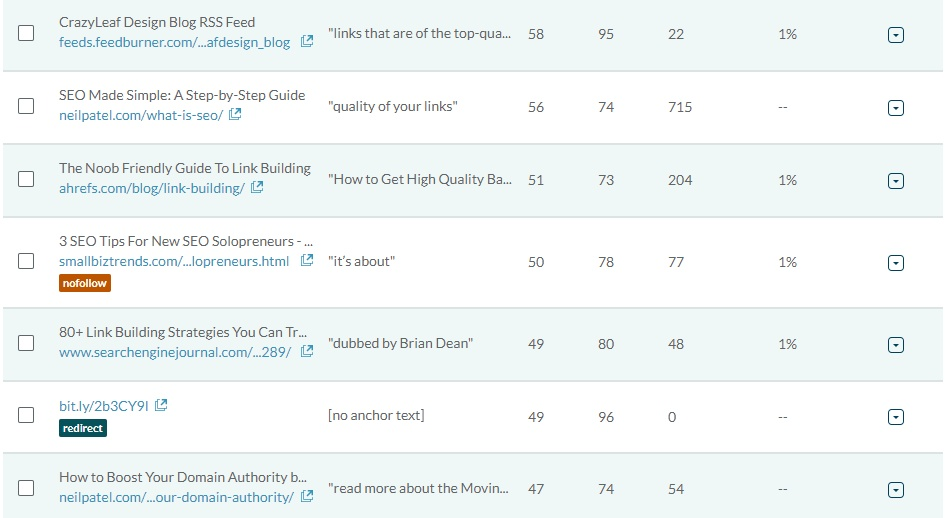Click the redirect tag badge

[83, 428]
